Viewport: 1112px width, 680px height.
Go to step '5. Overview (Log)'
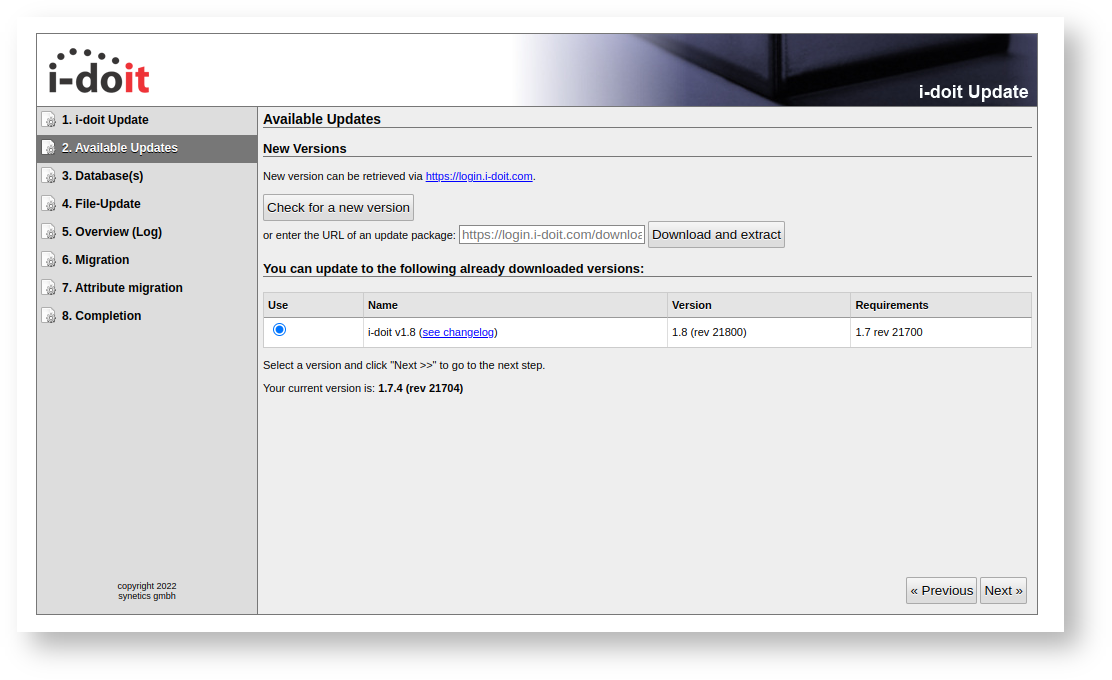pyautogui.click(x=147, y=232)
